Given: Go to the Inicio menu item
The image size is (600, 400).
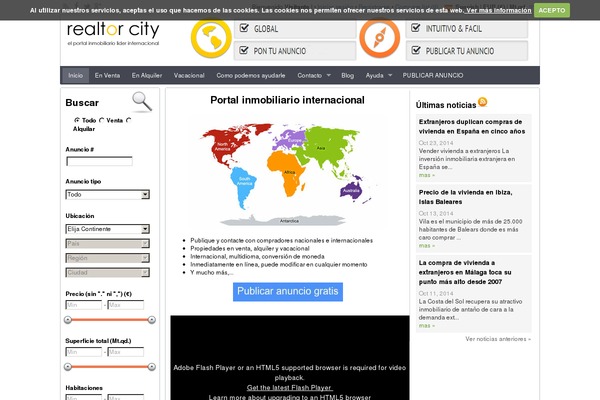Looking at the screenshot, I should pos(75,75).
